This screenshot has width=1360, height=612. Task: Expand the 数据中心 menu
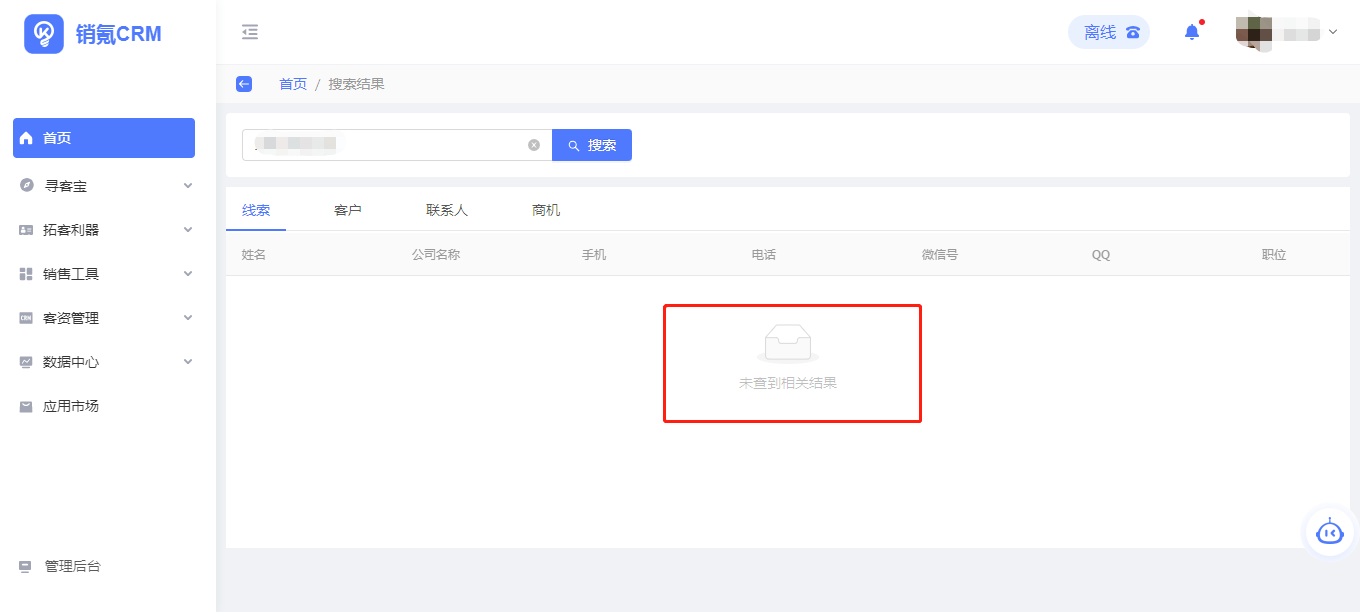(105, 362)
